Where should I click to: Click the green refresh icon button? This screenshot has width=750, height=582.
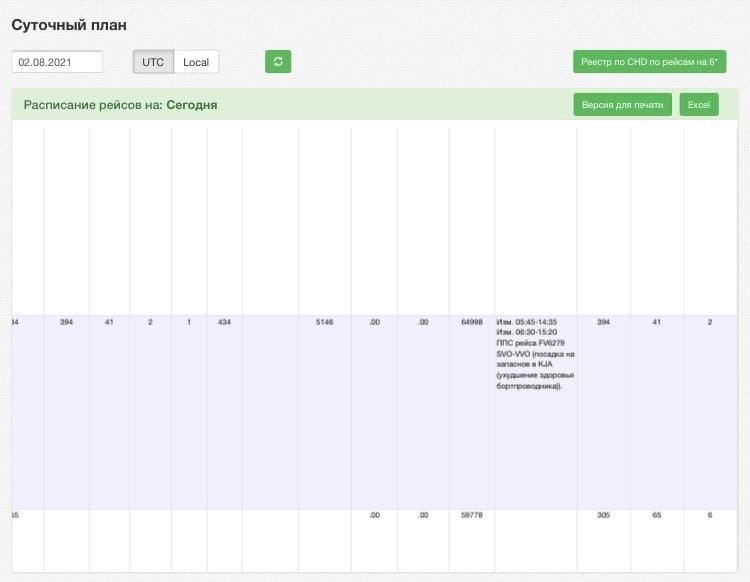click(x=278, y=62)
